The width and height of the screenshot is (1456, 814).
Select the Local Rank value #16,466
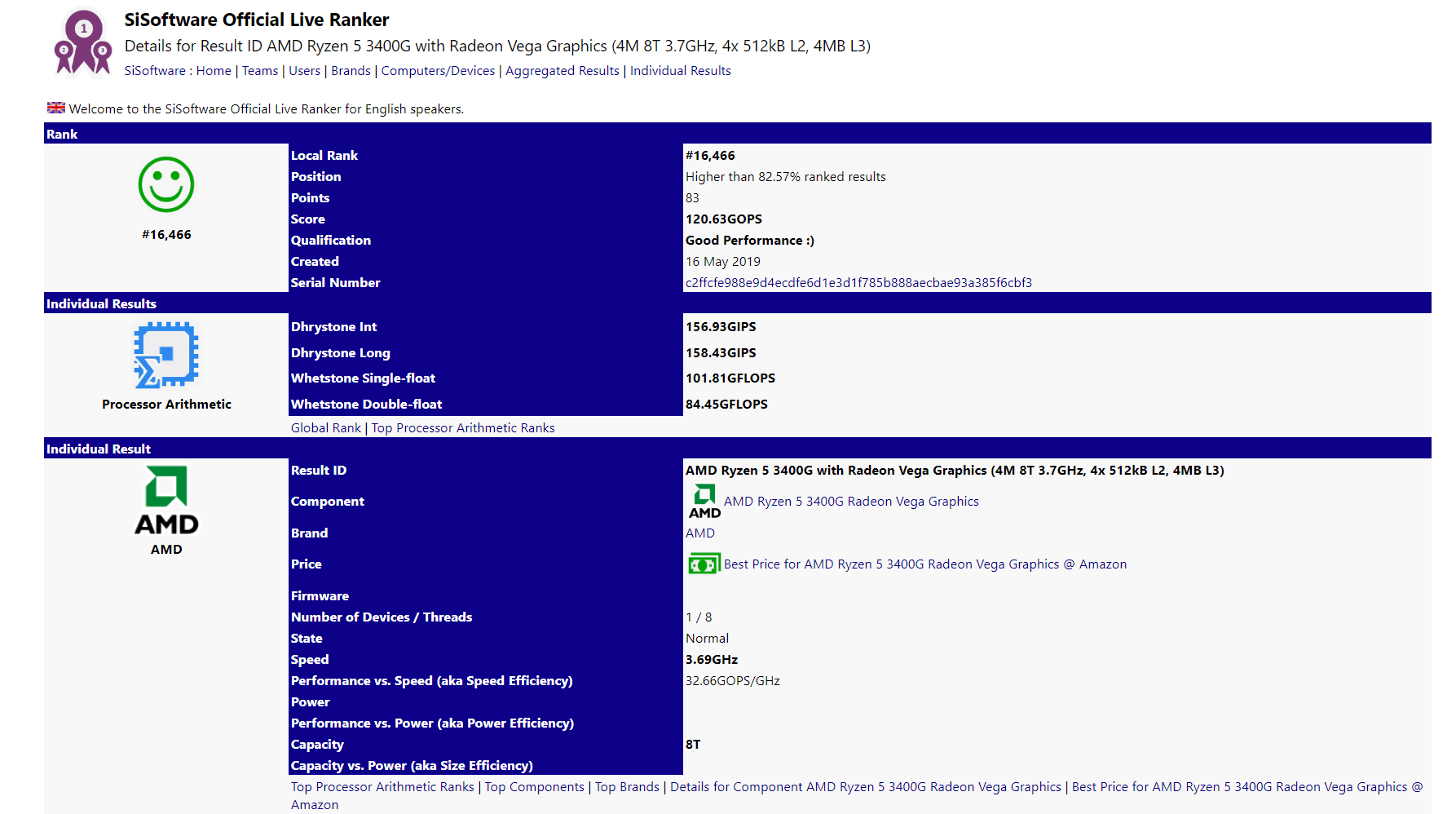coord(710,156)
